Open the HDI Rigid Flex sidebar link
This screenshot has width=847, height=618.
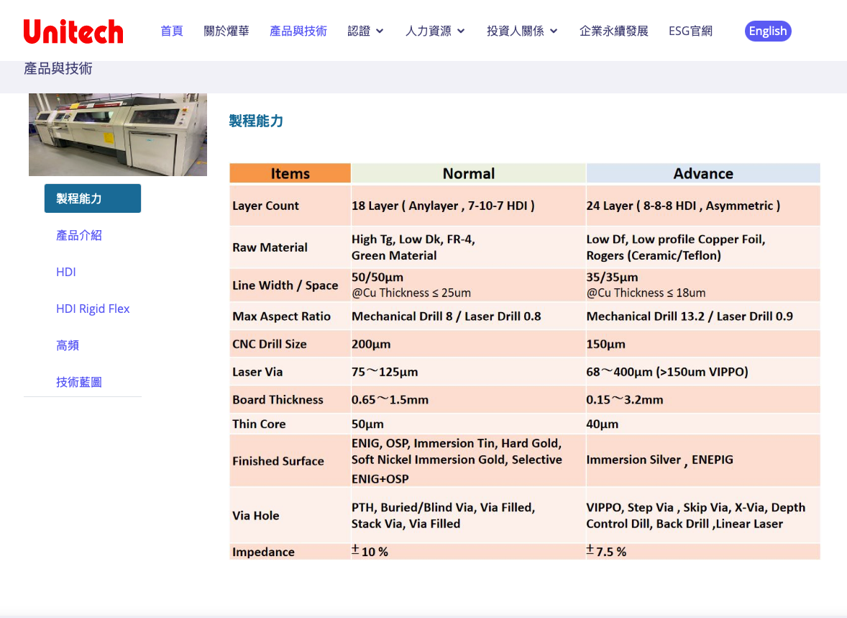click(93, 308)
